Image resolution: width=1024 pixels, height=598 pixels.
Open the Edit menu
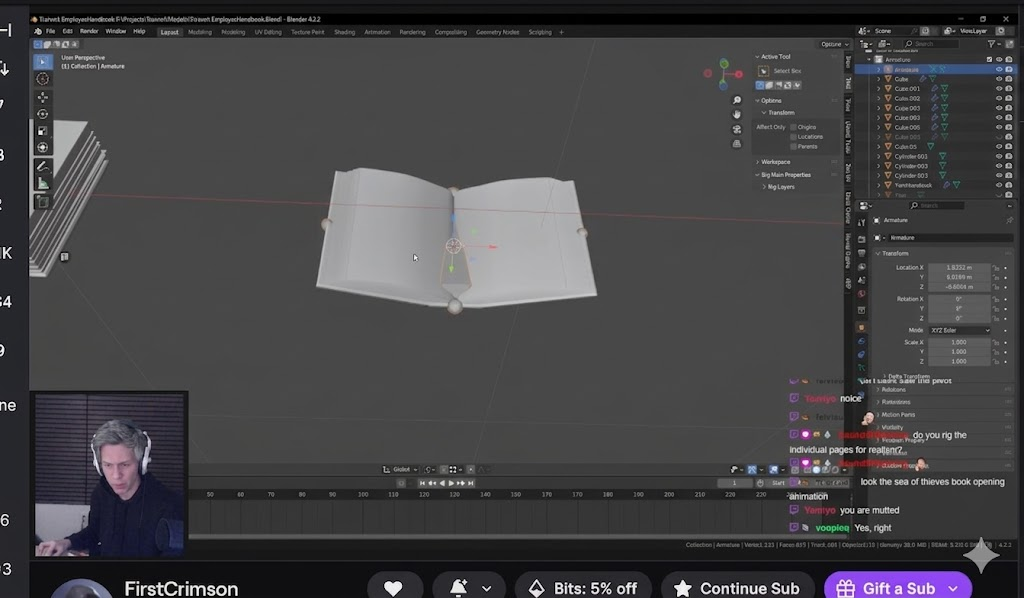[67, 31]
